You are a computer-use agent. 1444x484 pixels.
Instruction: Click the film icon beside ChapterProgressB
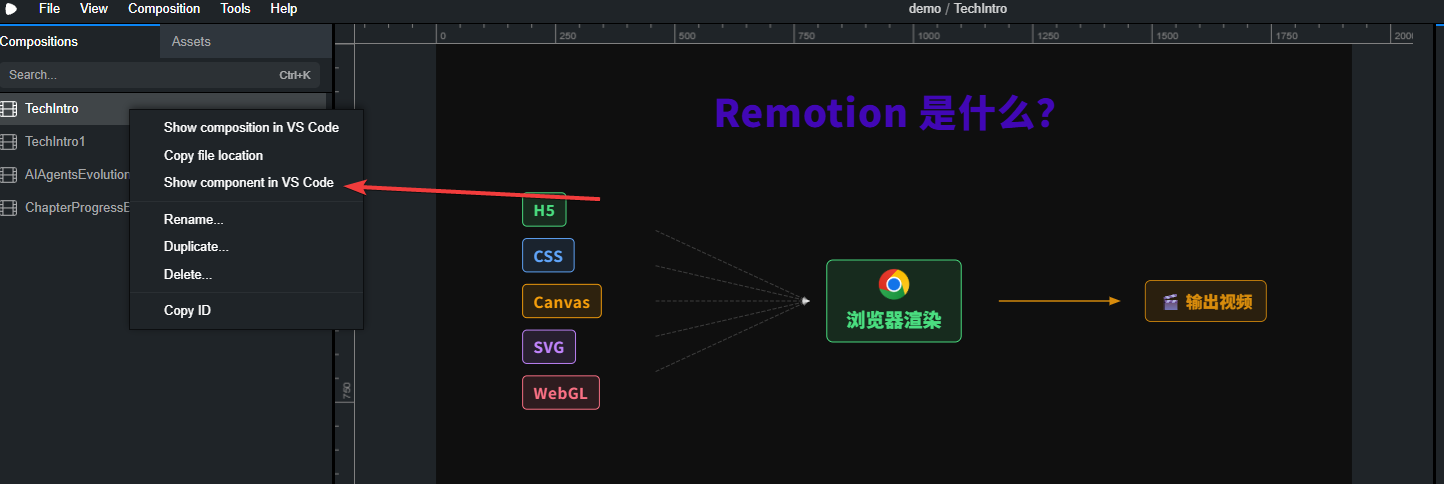click(9, 207)
